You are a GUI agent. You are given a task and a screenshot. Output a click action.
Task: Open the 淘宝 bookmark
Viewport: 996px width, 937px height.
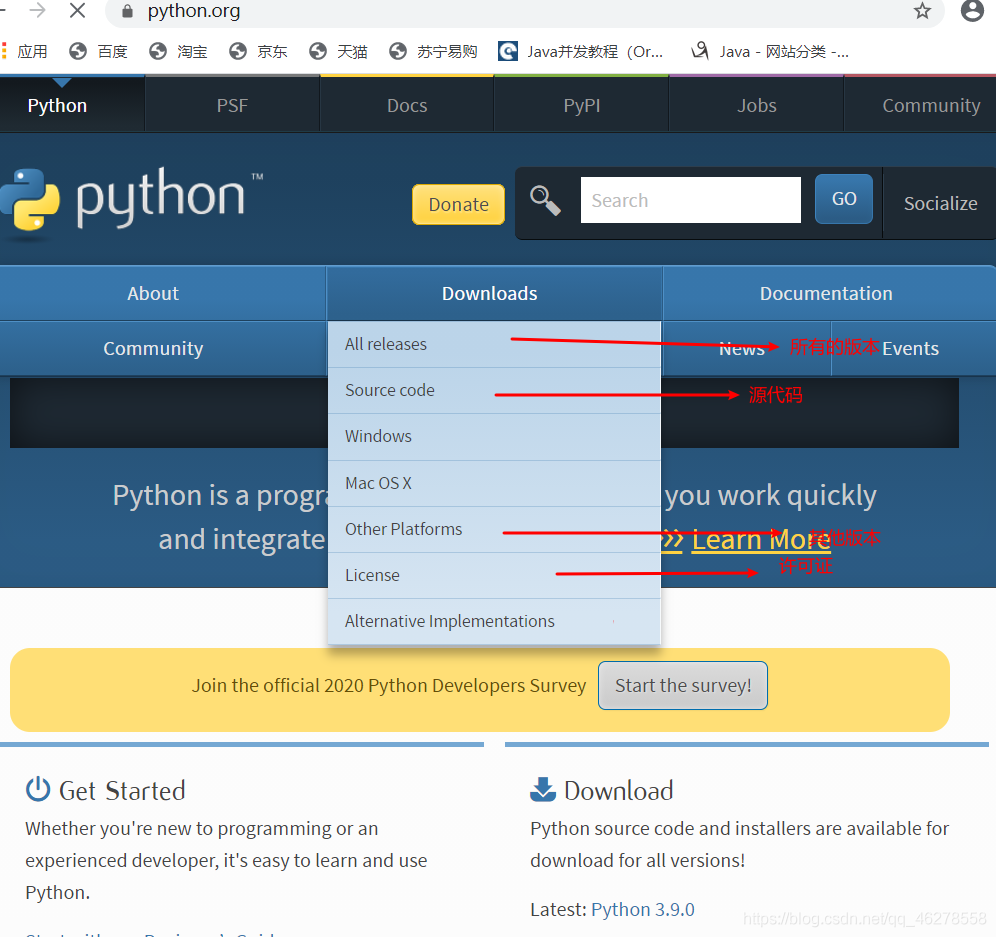pos(178,51)
